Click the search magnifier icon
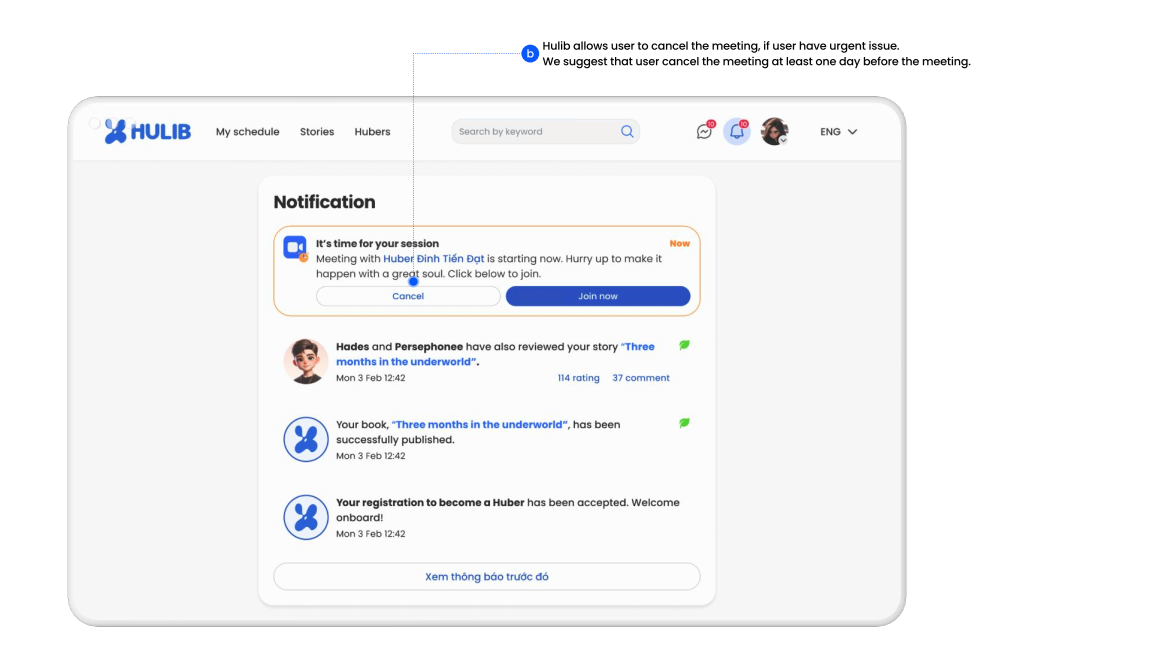 [x=627, y=131]
